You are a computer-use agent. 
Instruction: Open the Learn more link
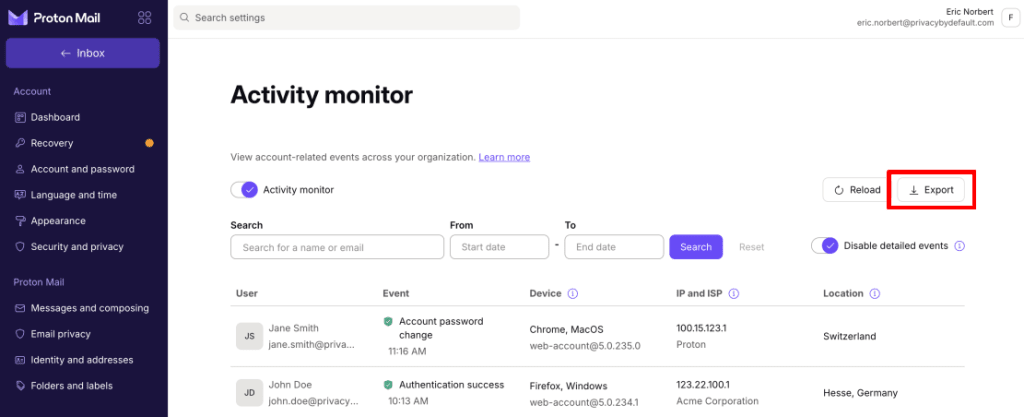tap(504, 157)
